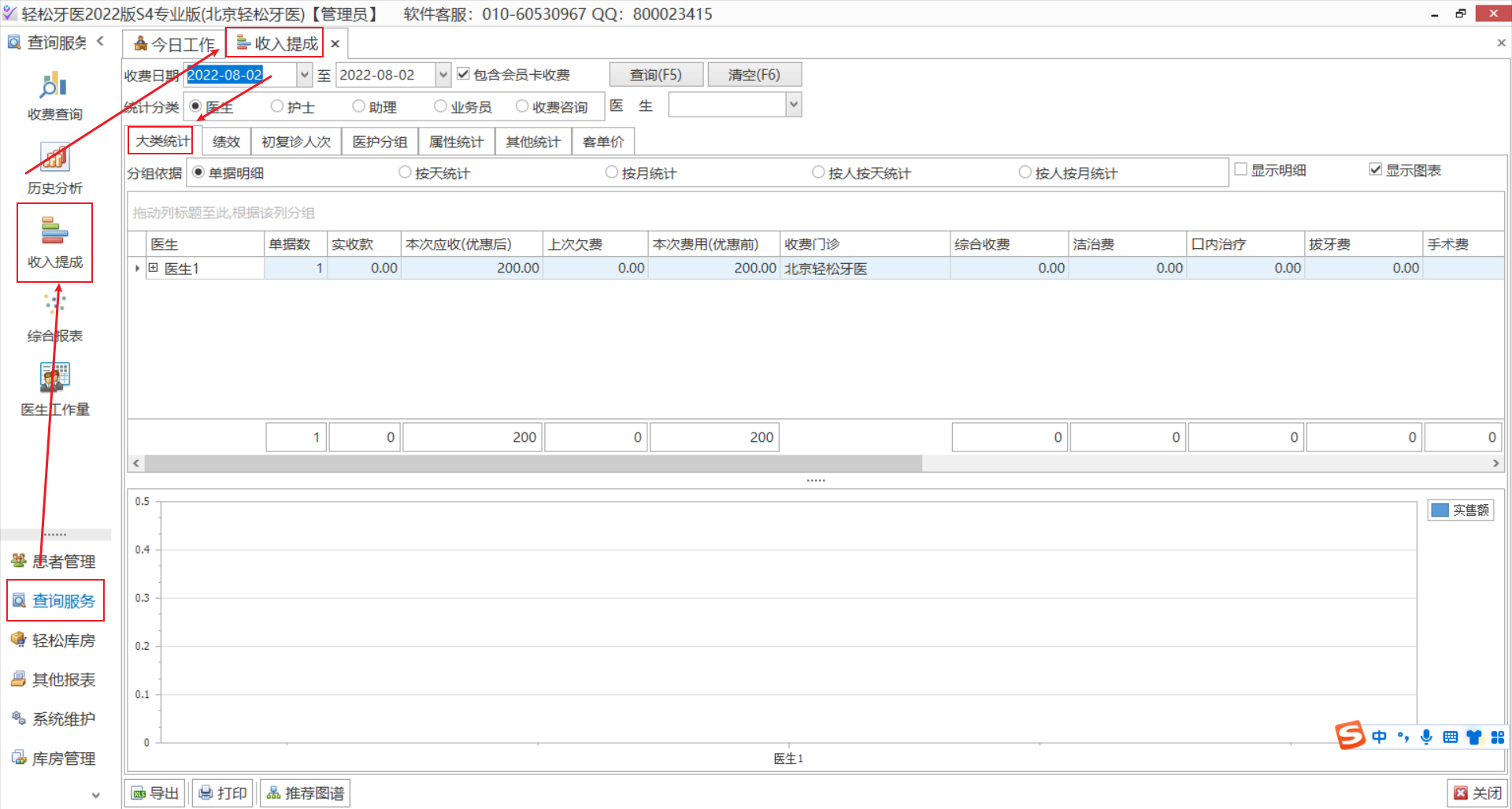
Task: Toggle Chinese input mode 中 icon
Action: [1379, 737]
